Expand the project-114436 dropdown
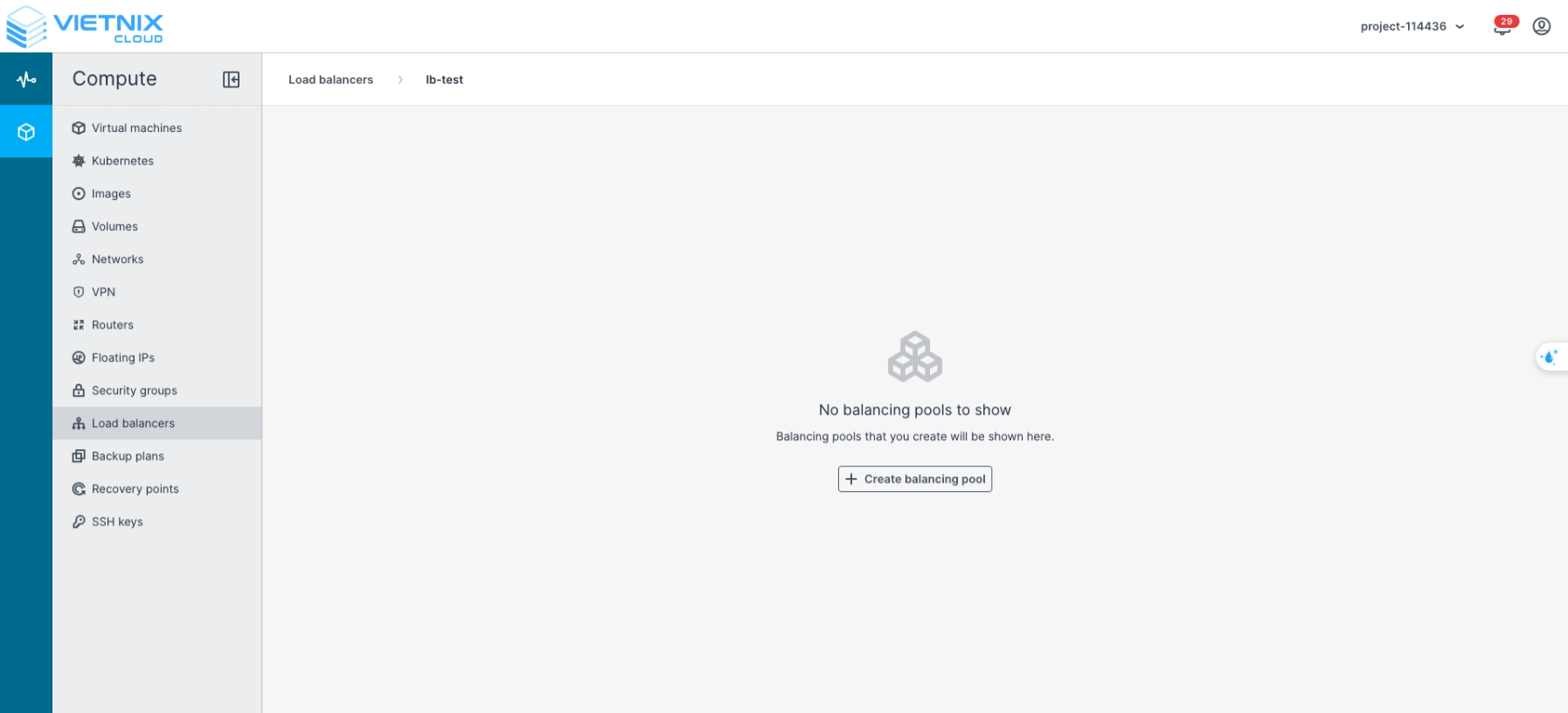 coord(1412,26)
